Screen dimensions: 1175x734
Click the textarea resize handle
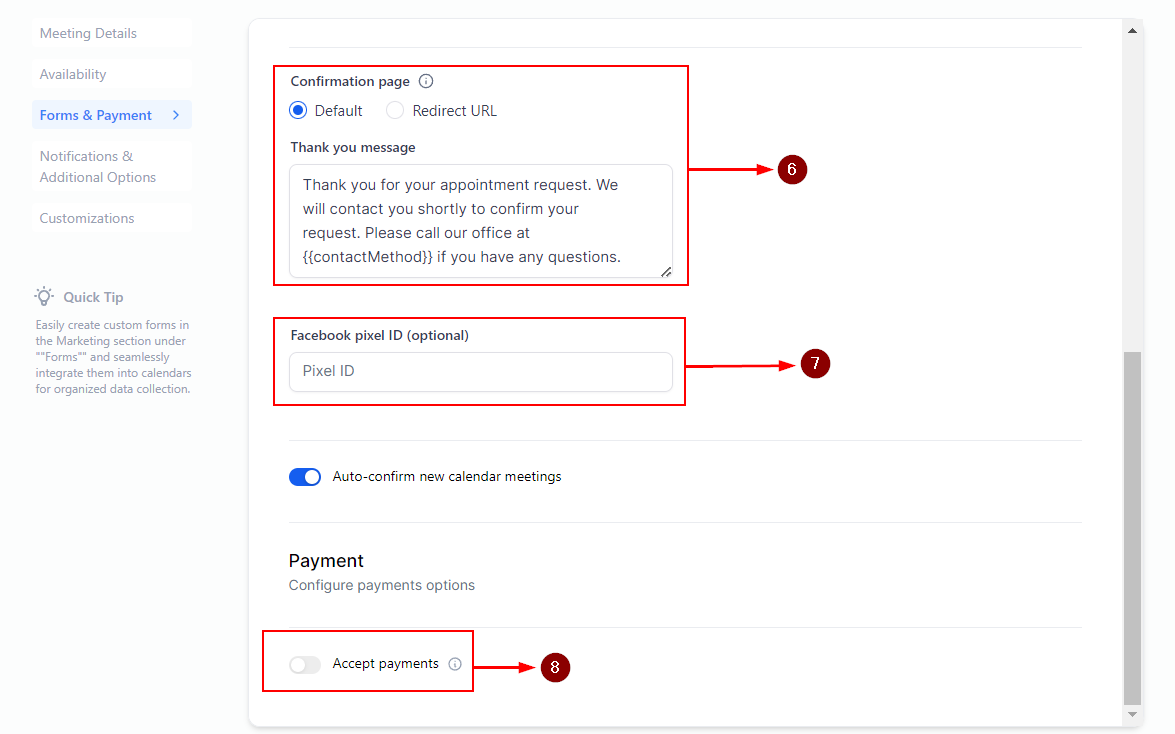coord(666,271)
